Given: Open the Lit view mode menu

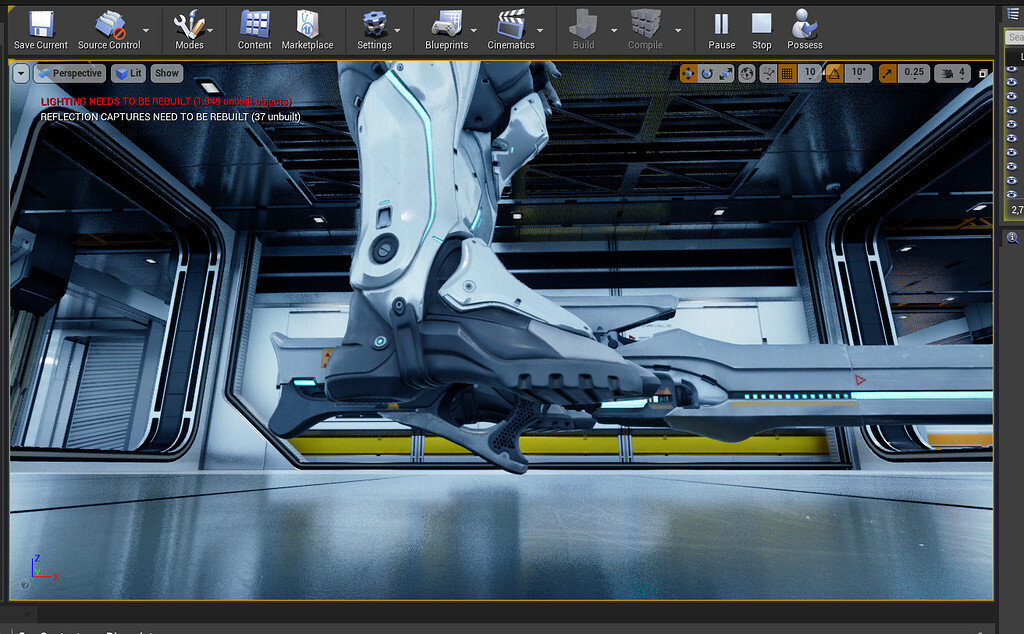Looking at the screenshot, I should (x=128, y=73).
